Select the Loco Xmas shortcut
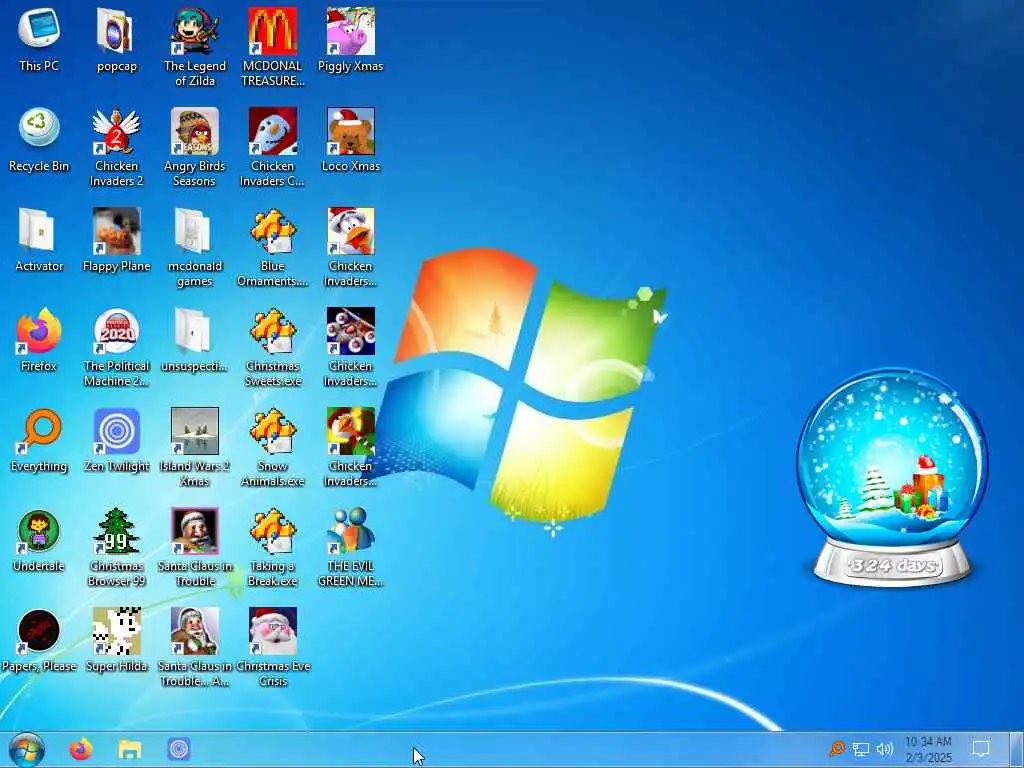This screenshot has height=768, width=1024. (x=351, y=140)
